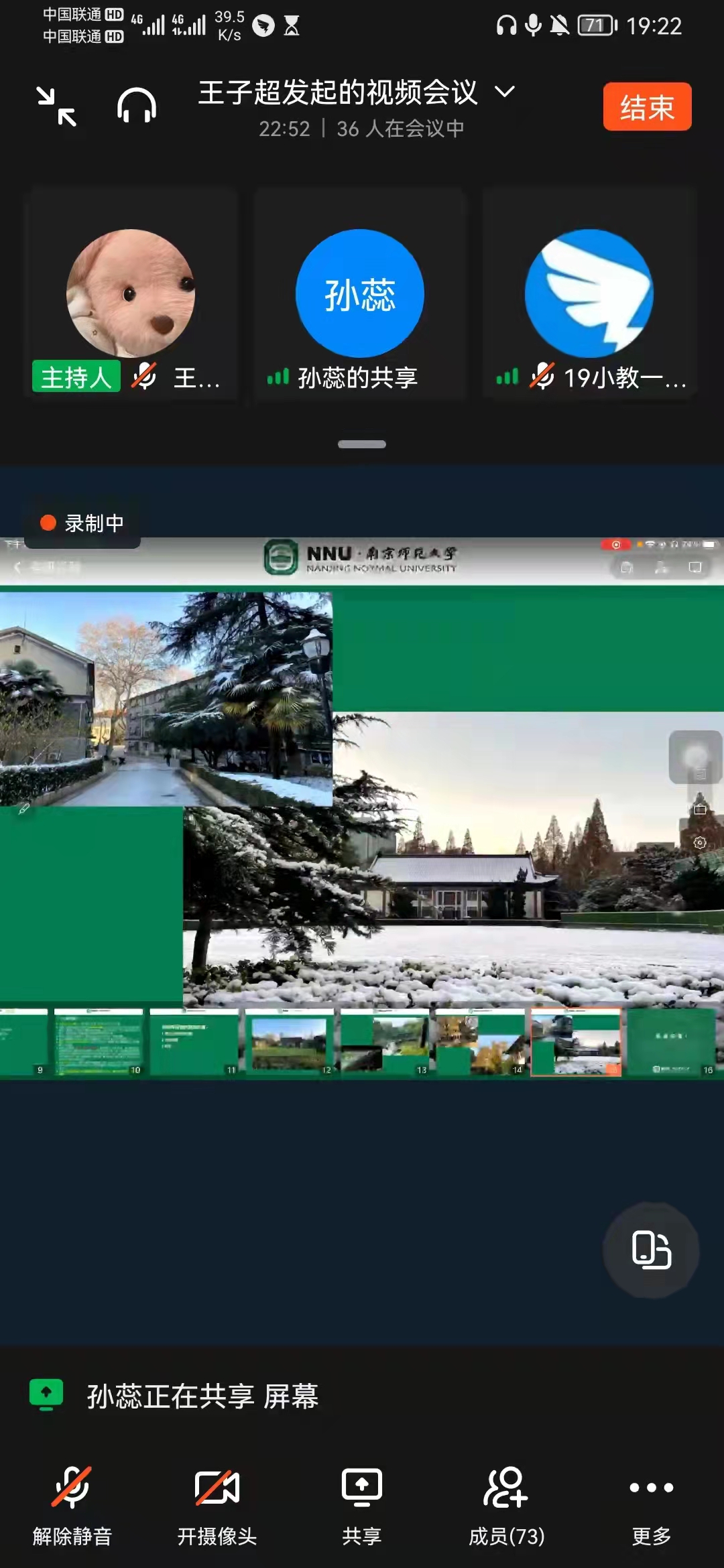
Task: Toggle the host's muted microphone icon
Action: click(144, 376)
